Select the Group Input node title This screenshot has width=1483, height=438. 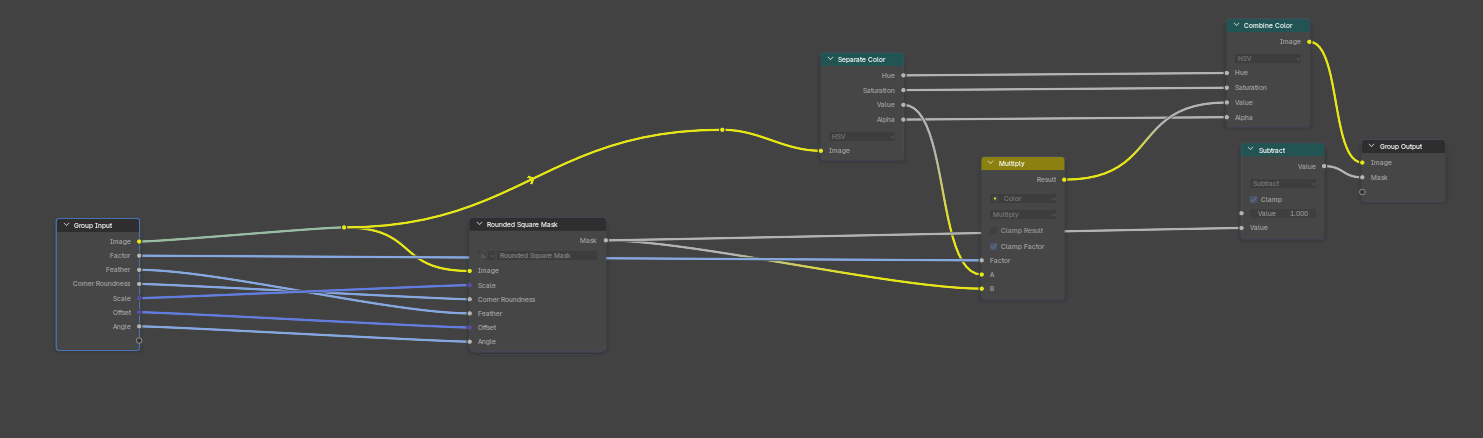click(93, 226)
